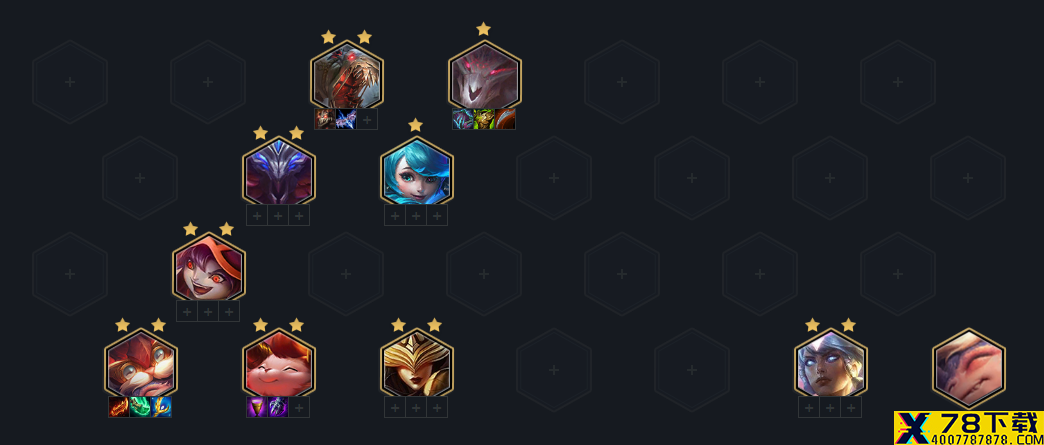Open the 78下载 watermark logo

pos(969,428)
